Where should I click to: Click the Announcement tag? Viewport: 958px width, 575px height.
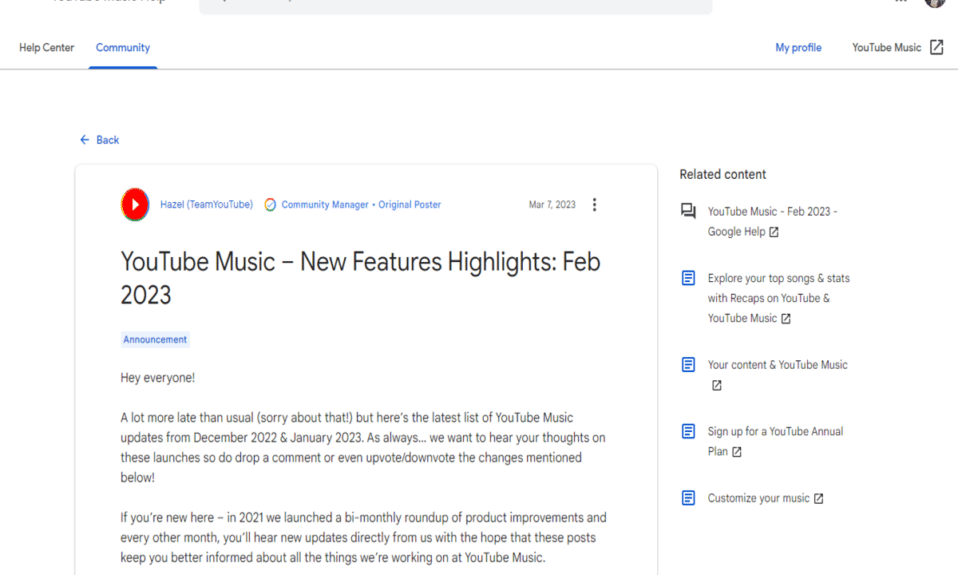tap(155, 340)
